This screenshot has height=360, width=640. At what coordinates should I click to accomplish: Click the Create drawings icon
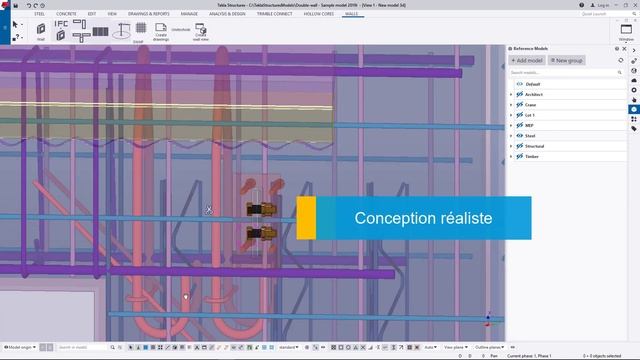coord(161,27)
